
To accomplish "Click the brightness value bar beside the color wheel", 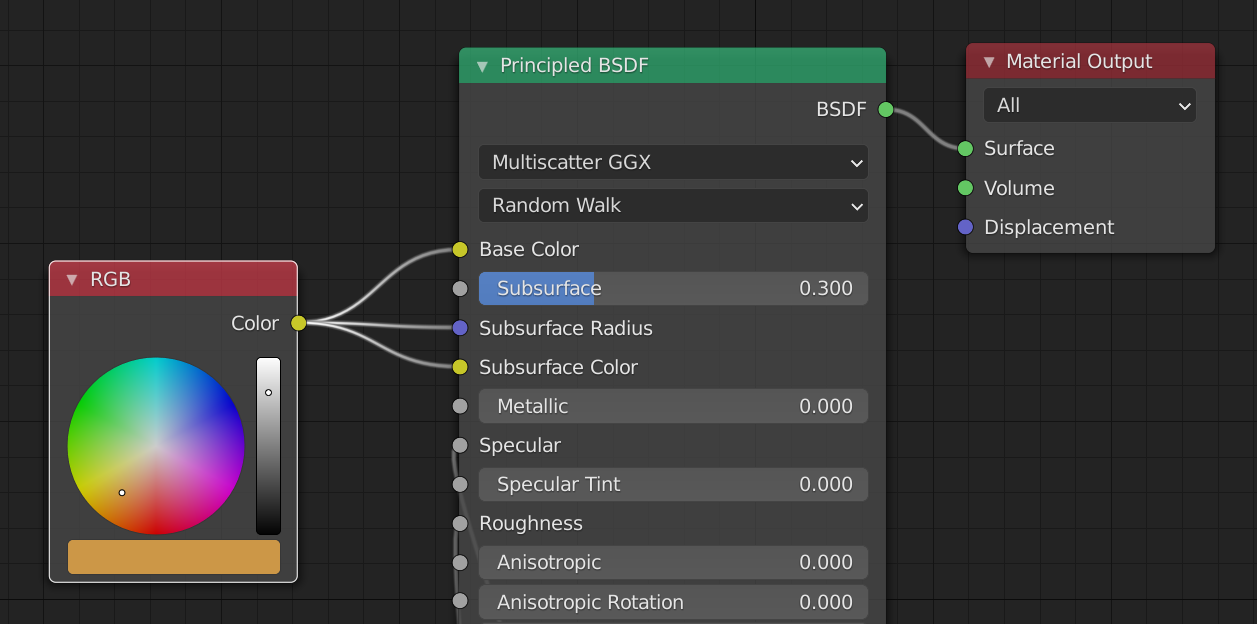I will point(268,445).
